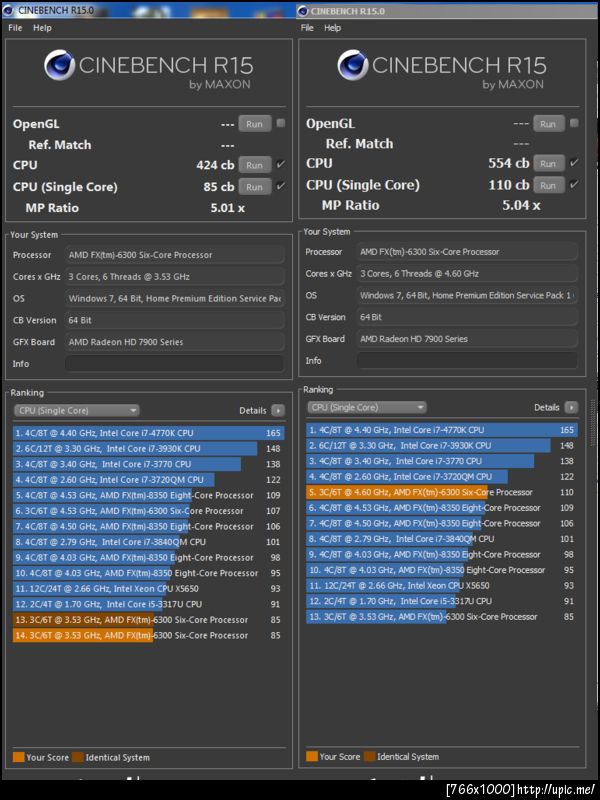Click Your Score orange swatch in right legend
The width and height of the screenshot is (600, 800).
(312, 756)
